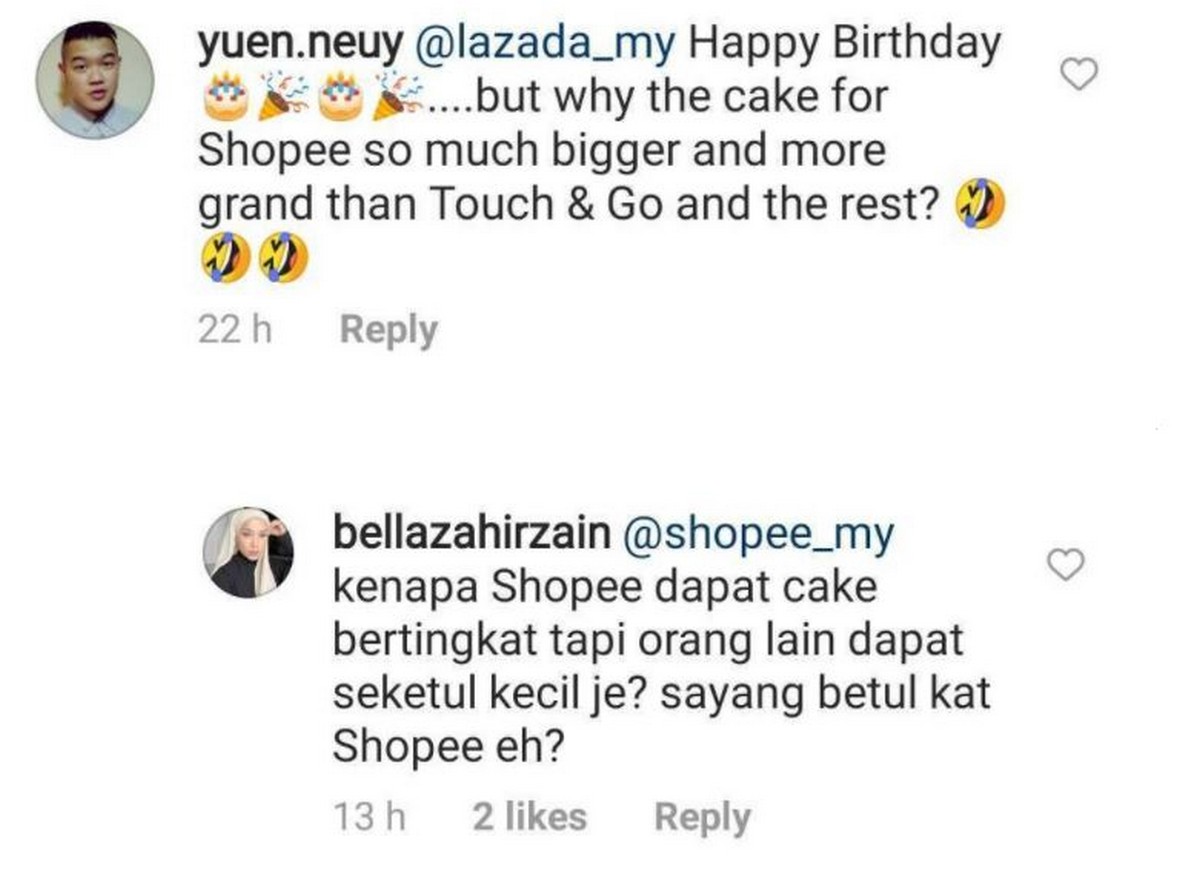
Task: Click the two laughing emojis above 22 h
Action: tap(253, 261)
